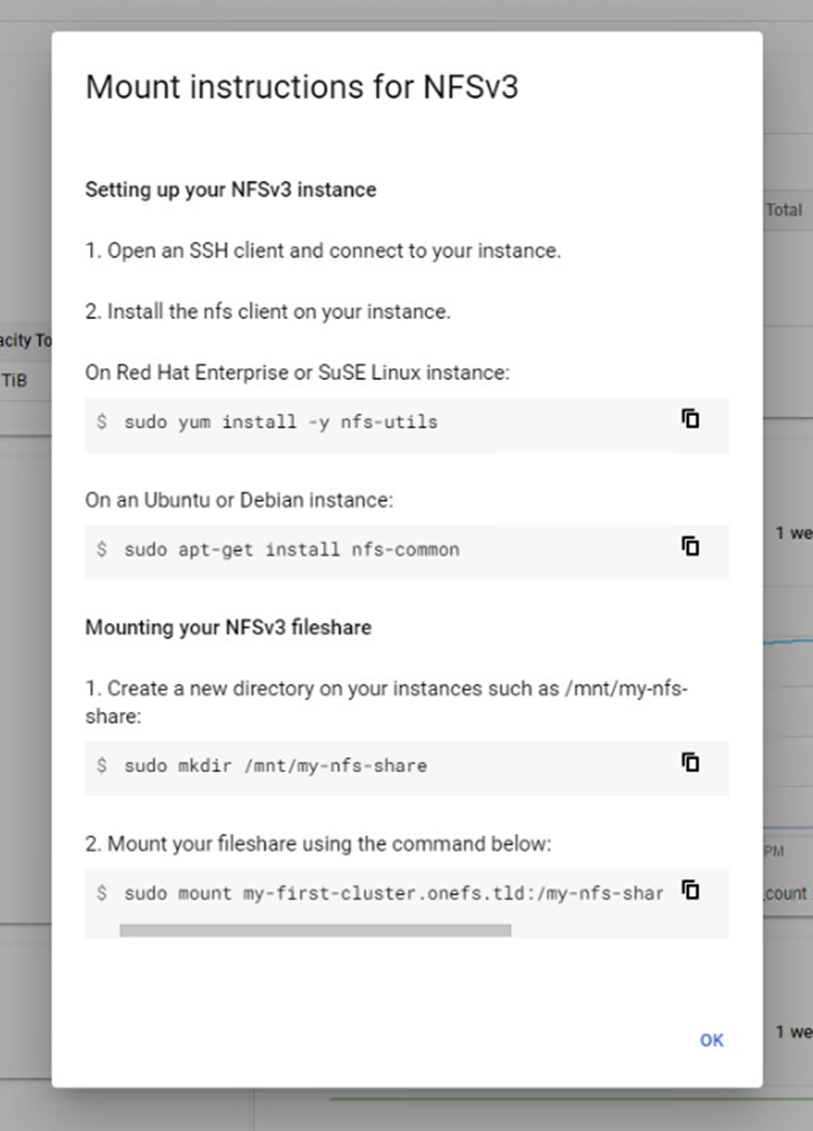This screenshot has width=813, height=1131.
Task: Copy the sudo mount command
Action: 690,889
